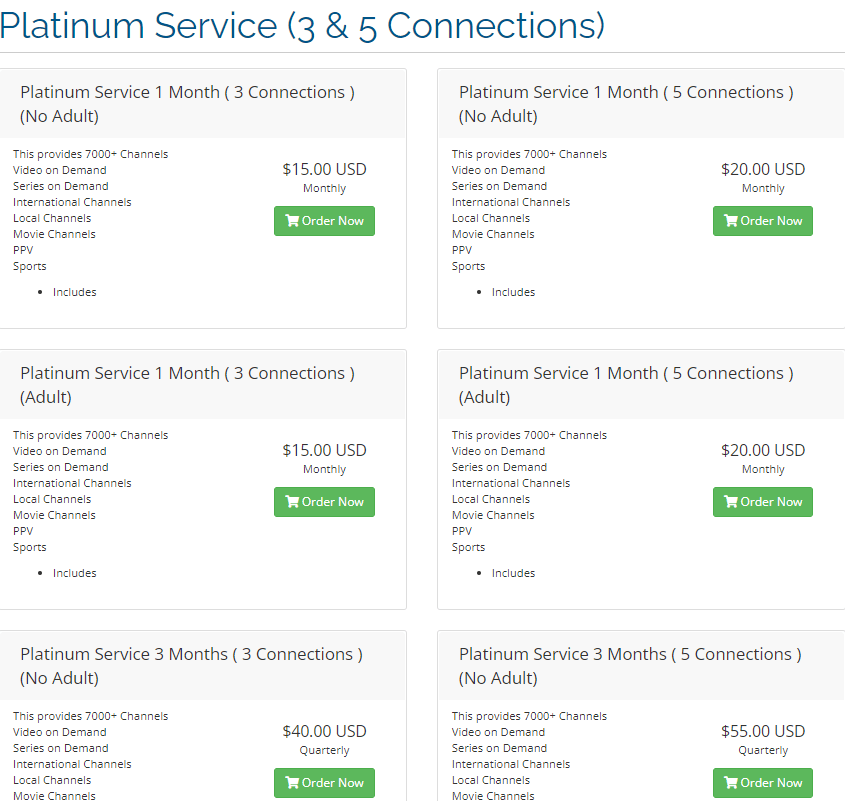The height and width of the screenshot is (801, 845).
Task: Click Includes bullet in 5 Connections Adult card
Action: (x=513, y=573)
